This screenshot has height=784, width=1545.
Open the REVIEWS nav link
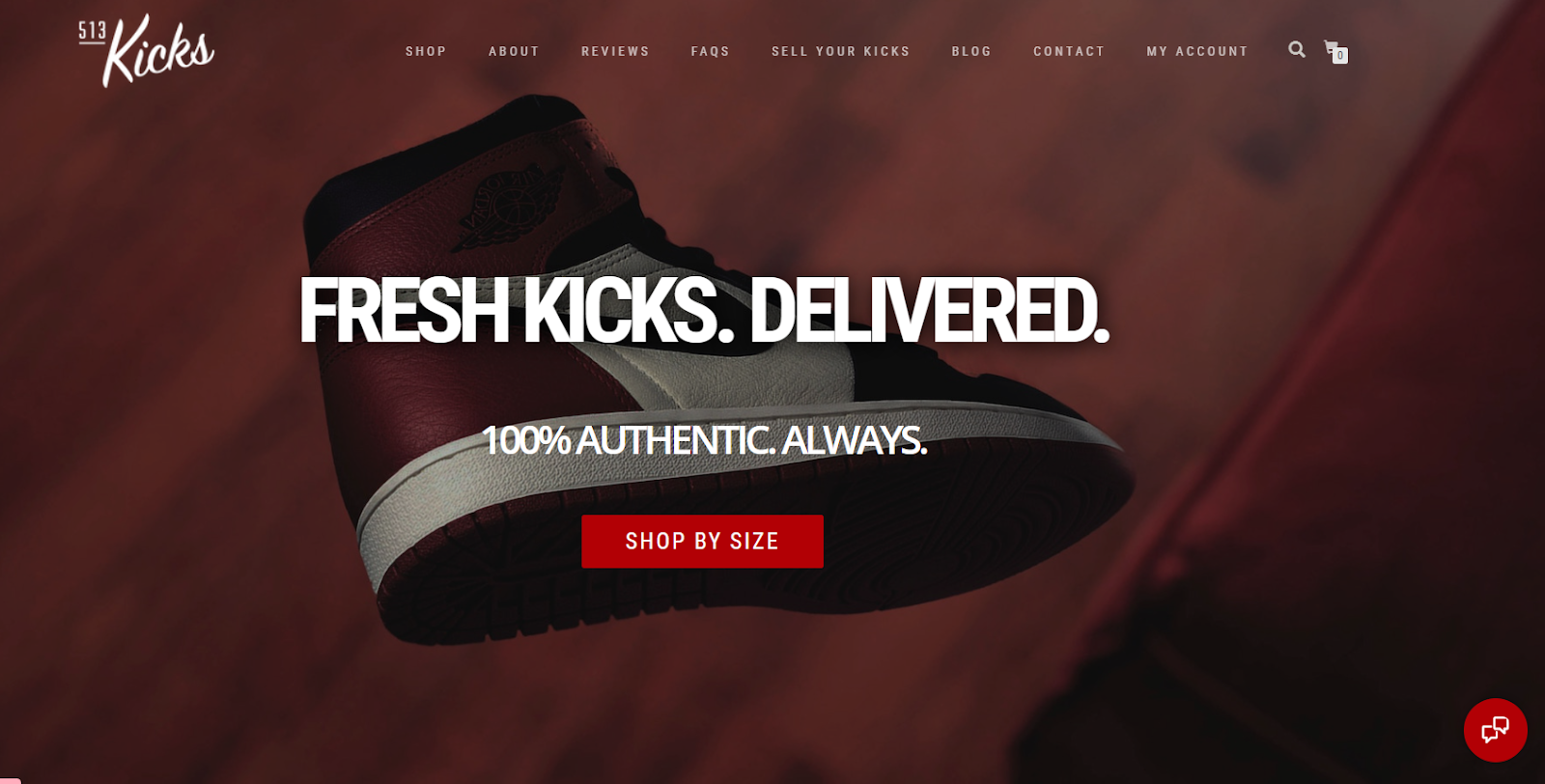pos(615,51)
